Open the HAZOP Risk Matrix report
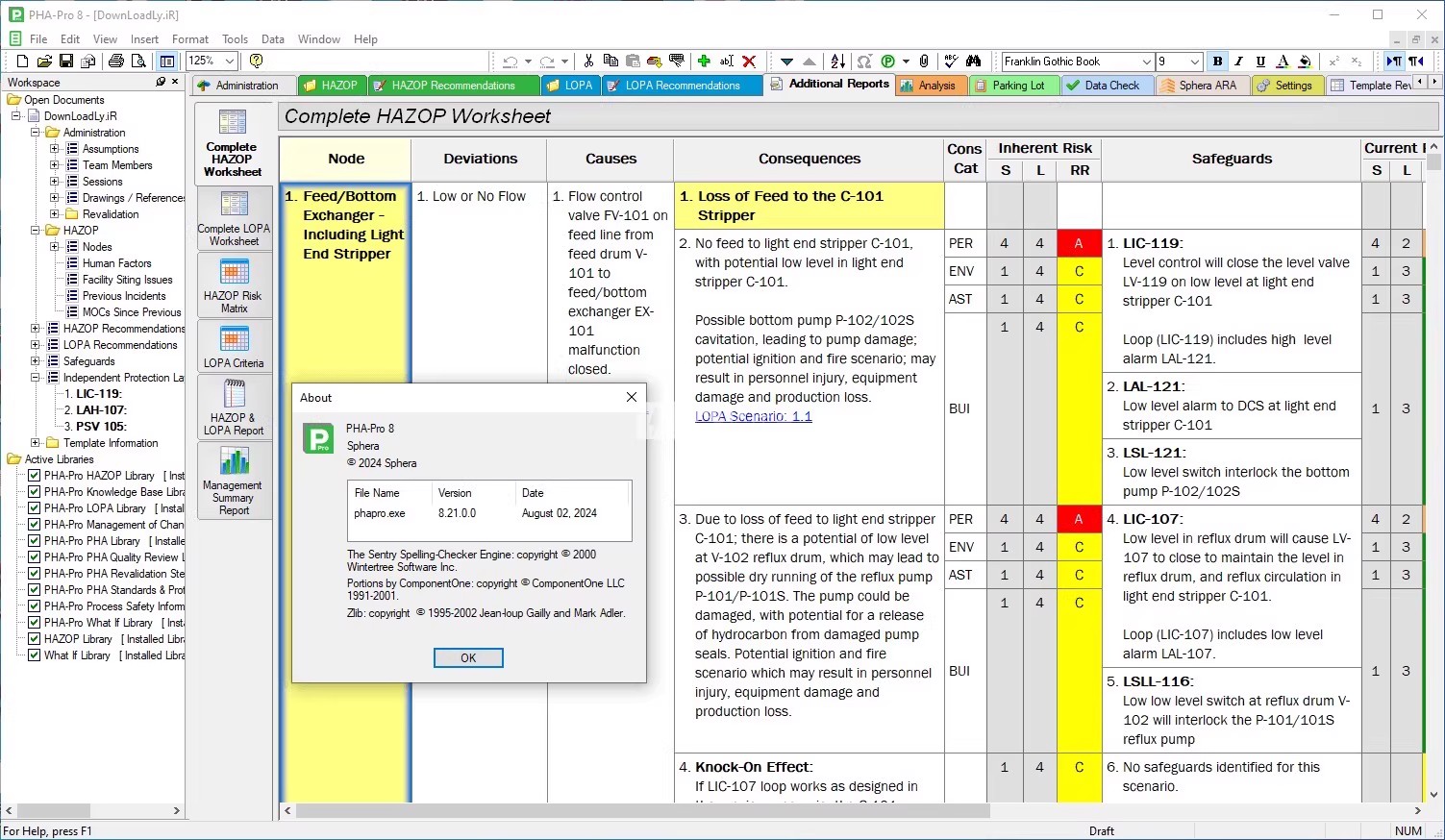Viewport: 1445px width, 840px height. pos(234,285)
